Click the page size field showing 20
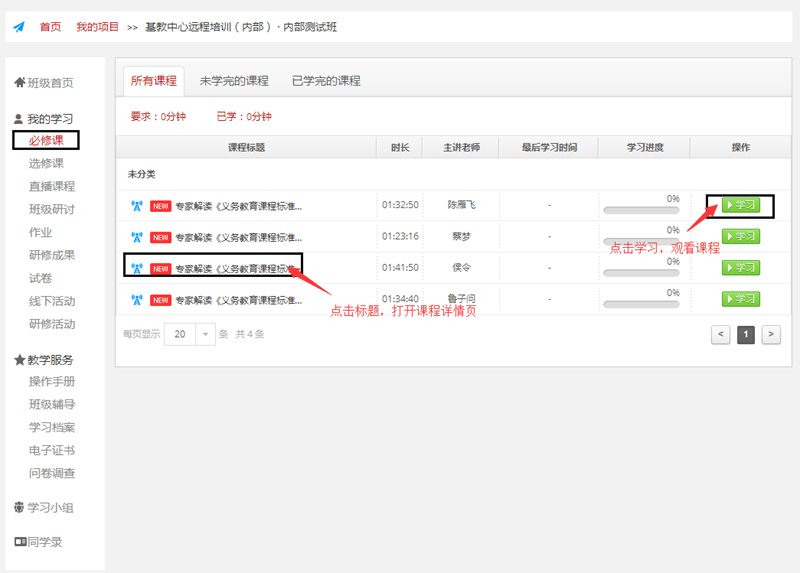 point(180,334)
